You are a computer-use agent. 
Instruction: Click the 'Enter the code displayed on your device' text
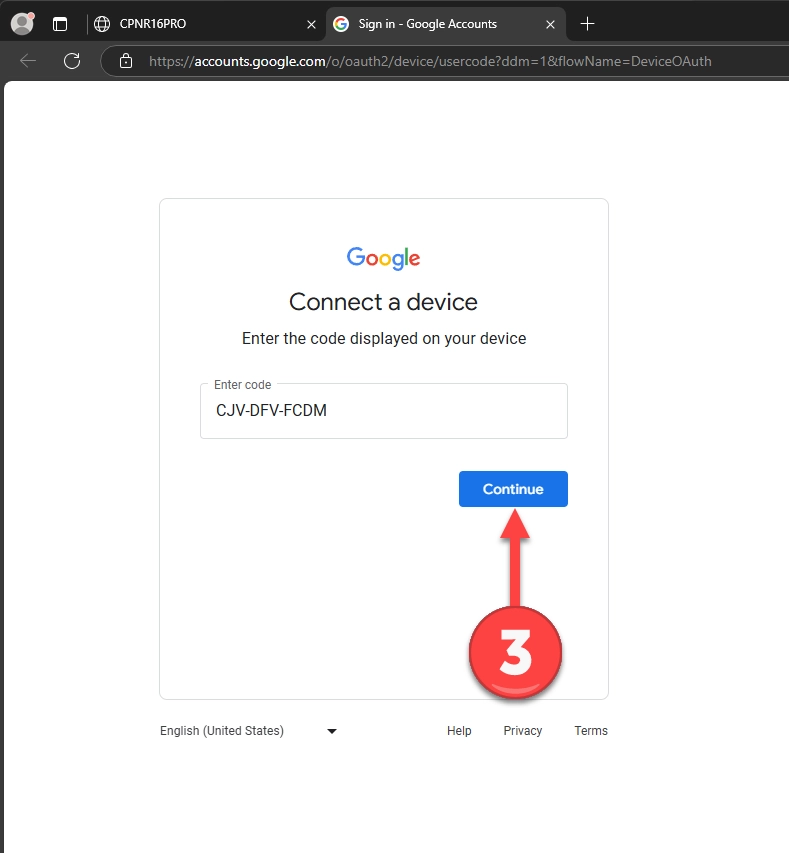[x=384, y=338]
